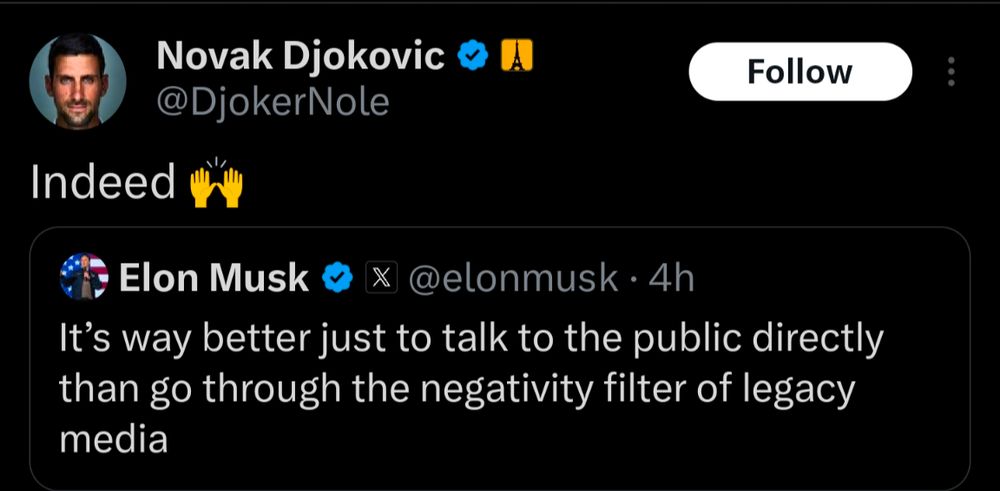The height and width of the screenshot is (491, 1000).
Task: Click the 4h timestamp on quoted post
Action: [670, 279]
